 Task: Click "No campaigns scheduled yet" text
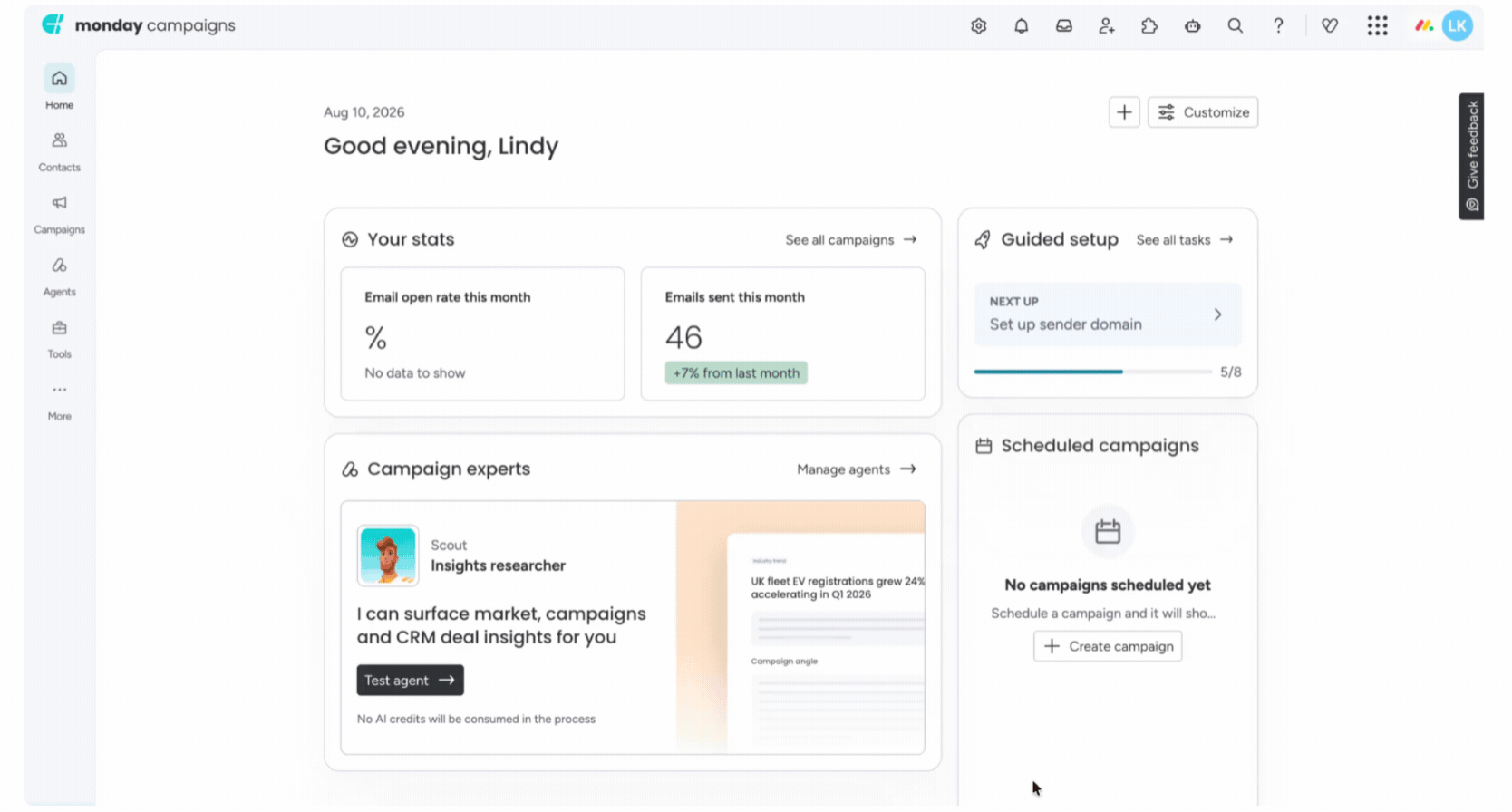click(1108, 585)
